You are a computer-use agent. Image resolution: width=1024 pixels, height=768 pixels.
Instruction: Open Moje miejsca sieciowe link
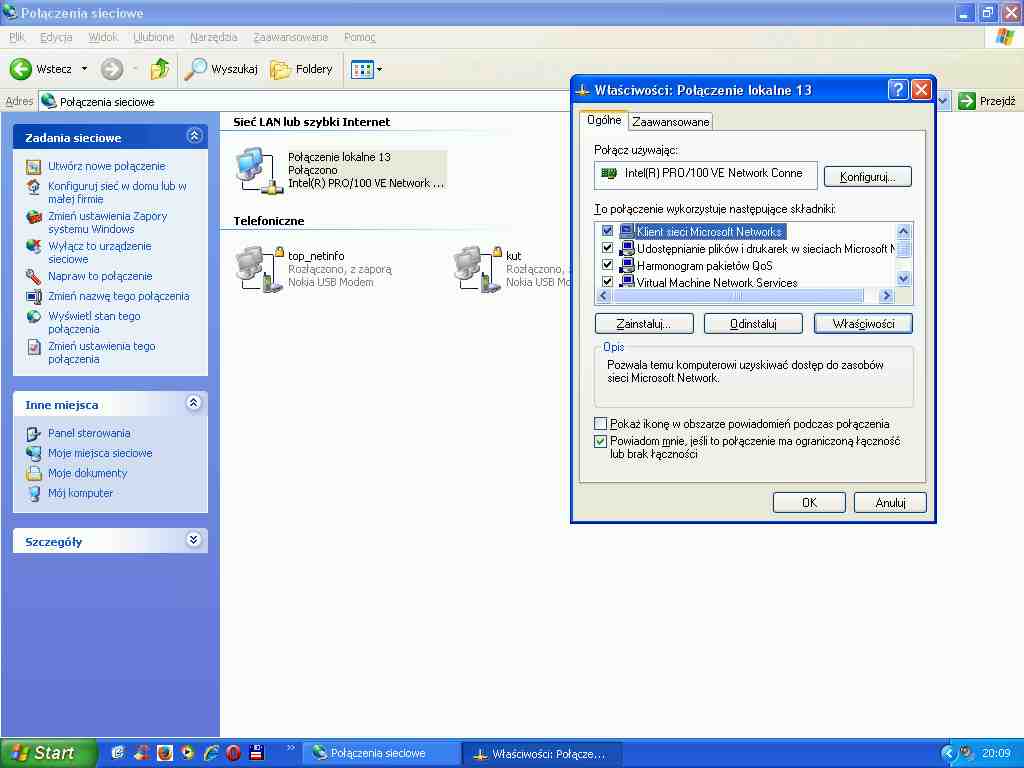(100, 453)
